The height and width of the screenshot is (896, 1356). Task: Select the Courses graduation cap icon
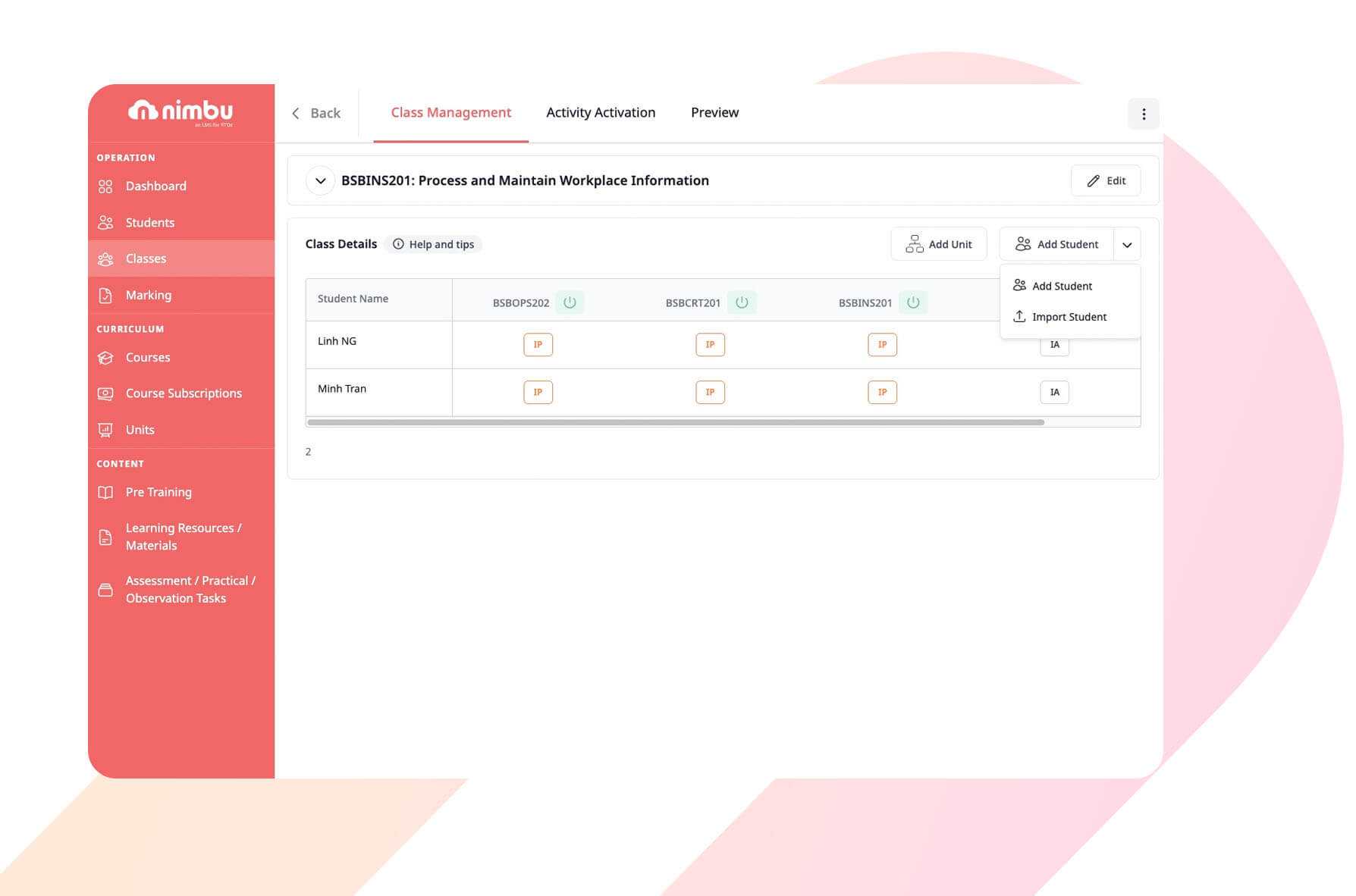tap(105, 358)
